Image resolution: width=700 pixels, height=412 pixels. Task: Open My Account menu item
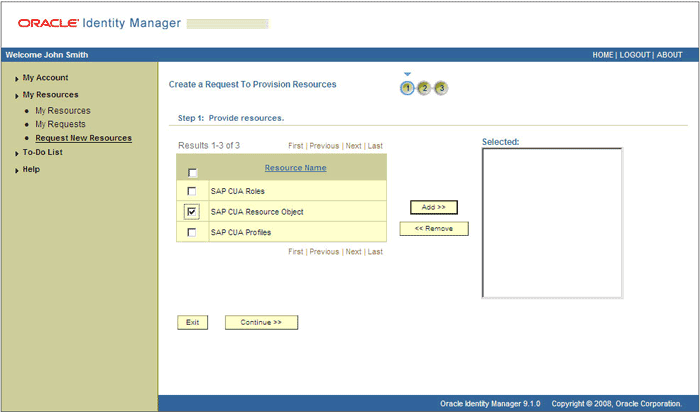click(46, 78)
